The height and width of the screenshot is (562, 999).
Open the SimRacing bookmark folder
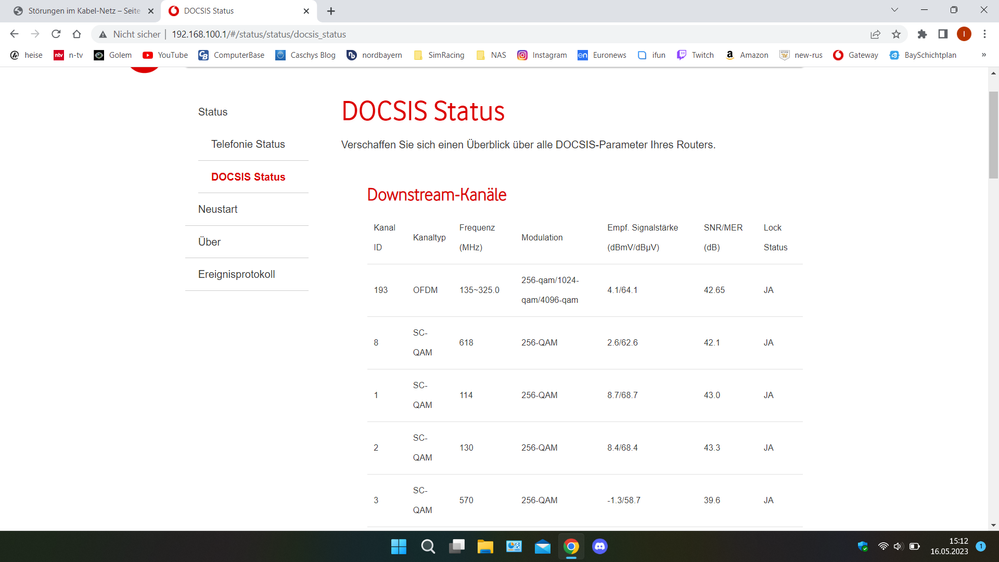[x=439, y=55]
